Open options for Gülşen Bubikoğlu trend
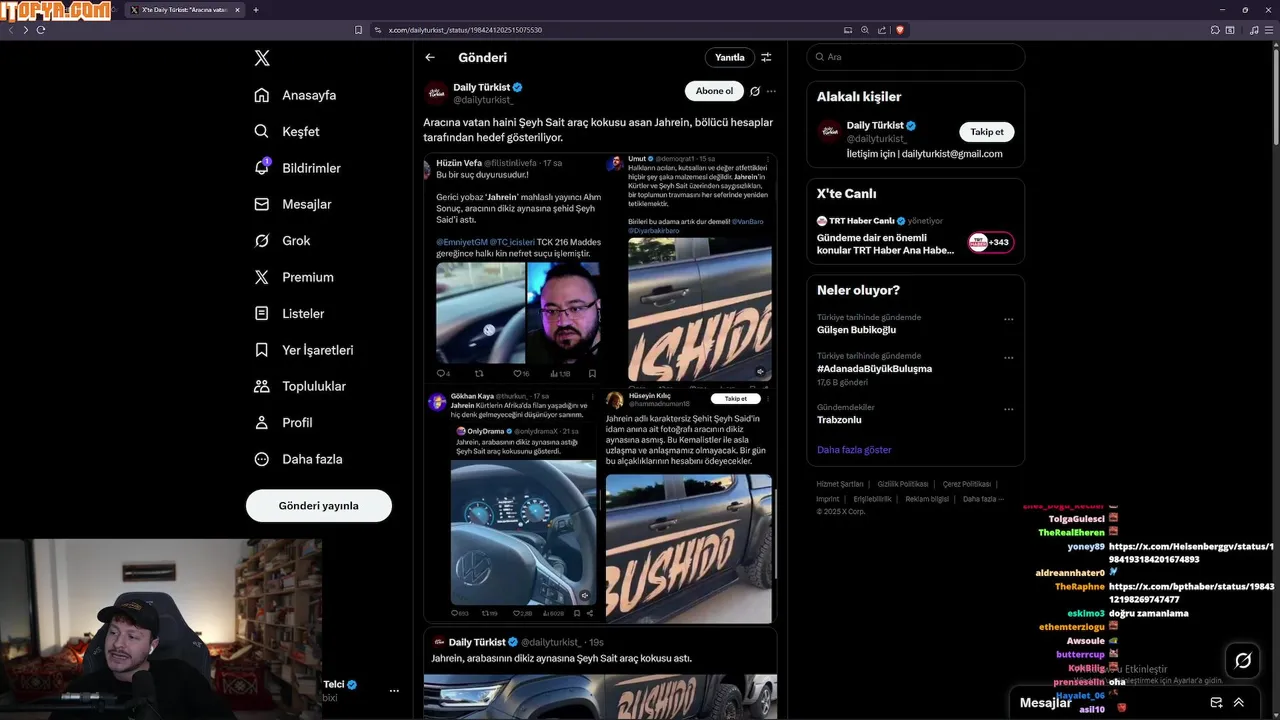The width and height of the screenshot is (1280, 720). (x=1008, y=320)
